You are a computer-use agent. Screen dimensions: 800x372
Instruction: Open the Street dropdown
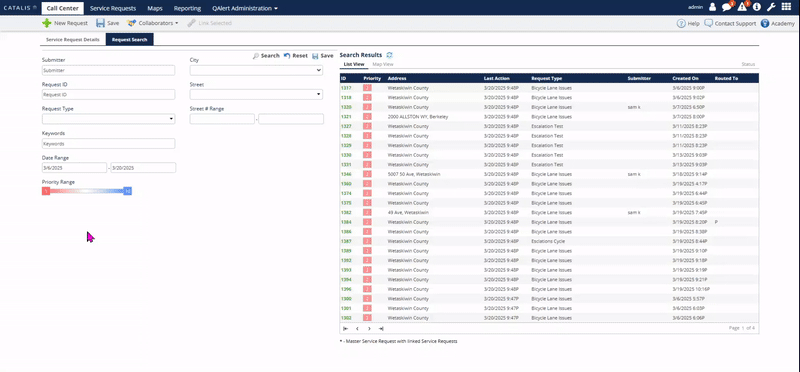click(256, 94)
